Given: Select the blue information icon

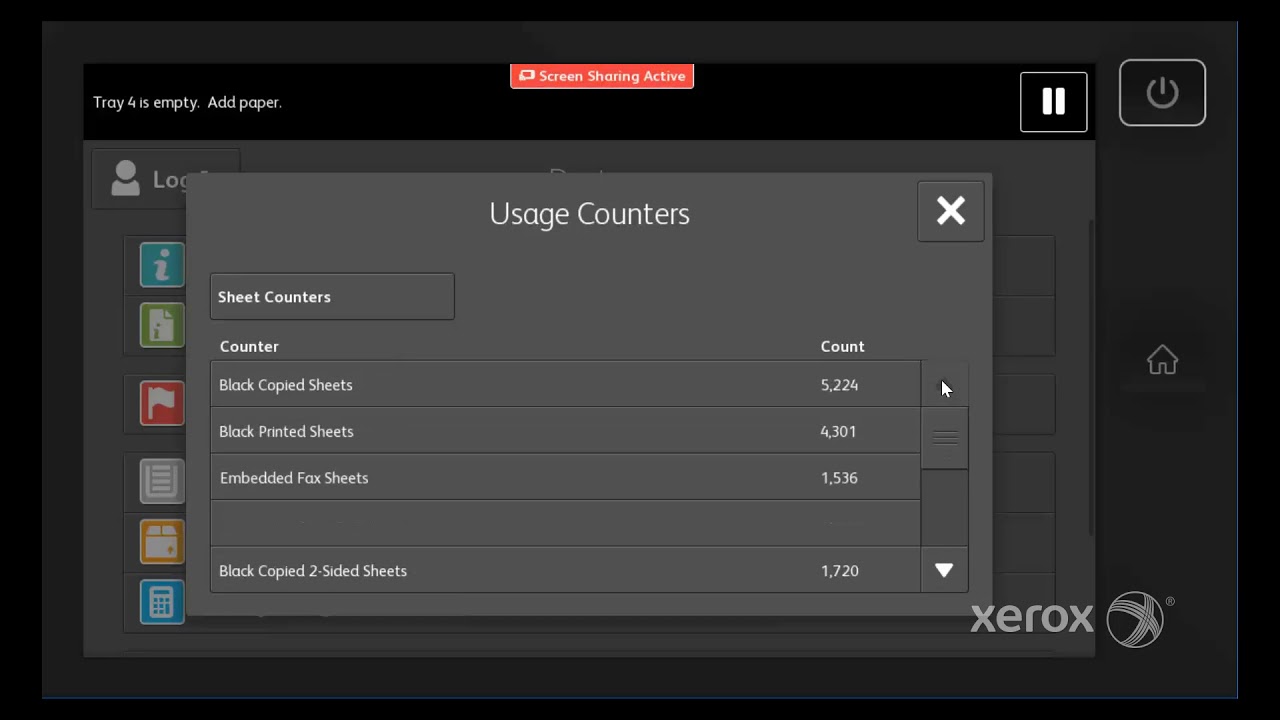Looking at the screenshot, I should click(x=162, y=265).
